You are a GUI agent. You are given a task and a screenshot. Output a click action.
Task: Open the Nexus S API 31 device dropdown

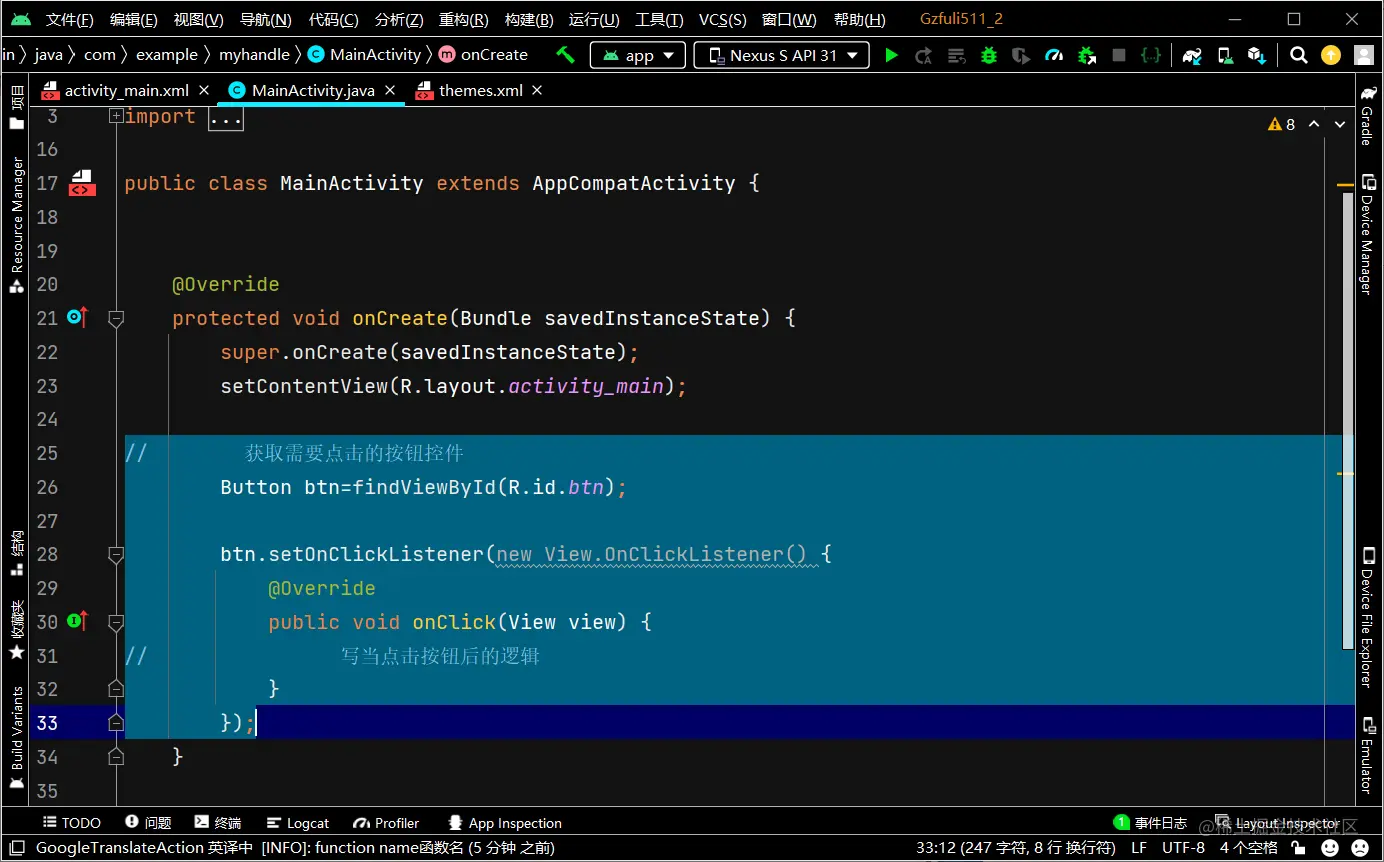[x=782, y=55]
